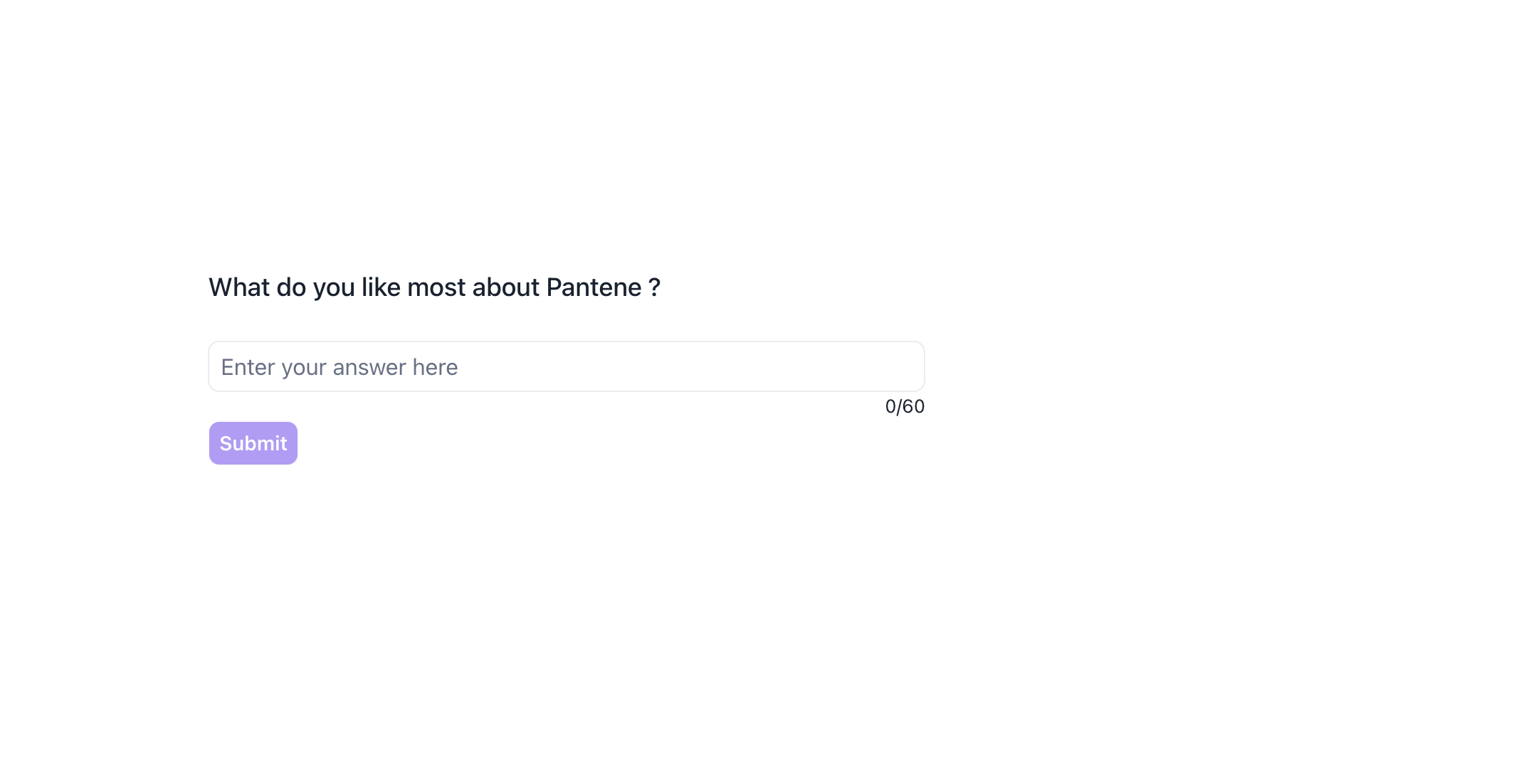Click the Submit button
The image size is (1526, 784).
point(253,443)
